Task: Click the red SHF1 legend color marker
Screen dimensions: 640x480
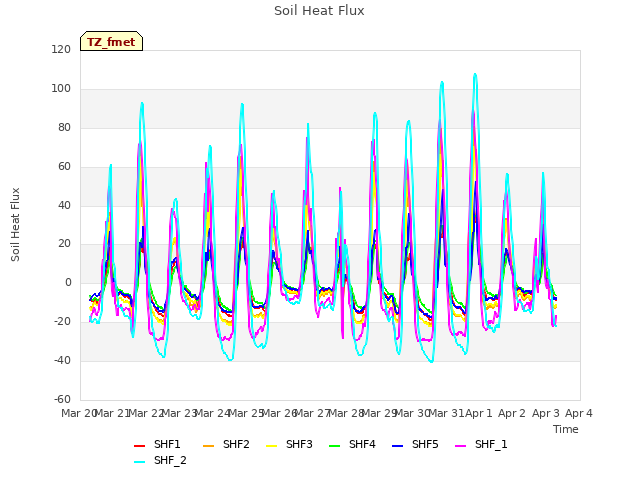Action: [x=140, y=446]
